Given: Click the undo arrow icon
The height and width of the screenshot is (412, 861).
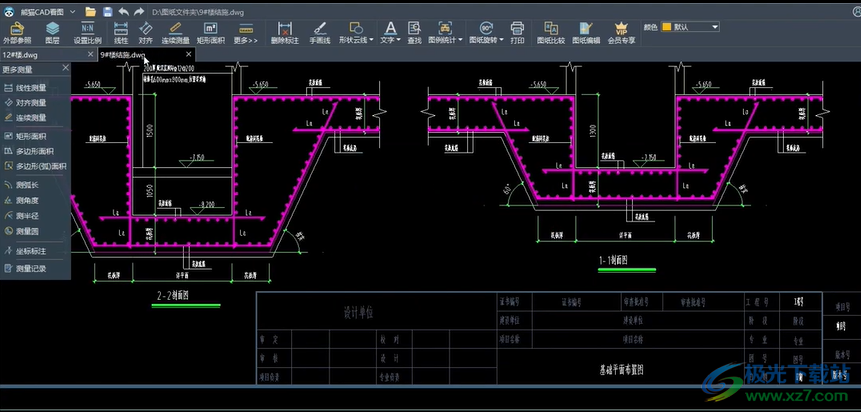Looking at the screenshot, I should pos(124,12).
